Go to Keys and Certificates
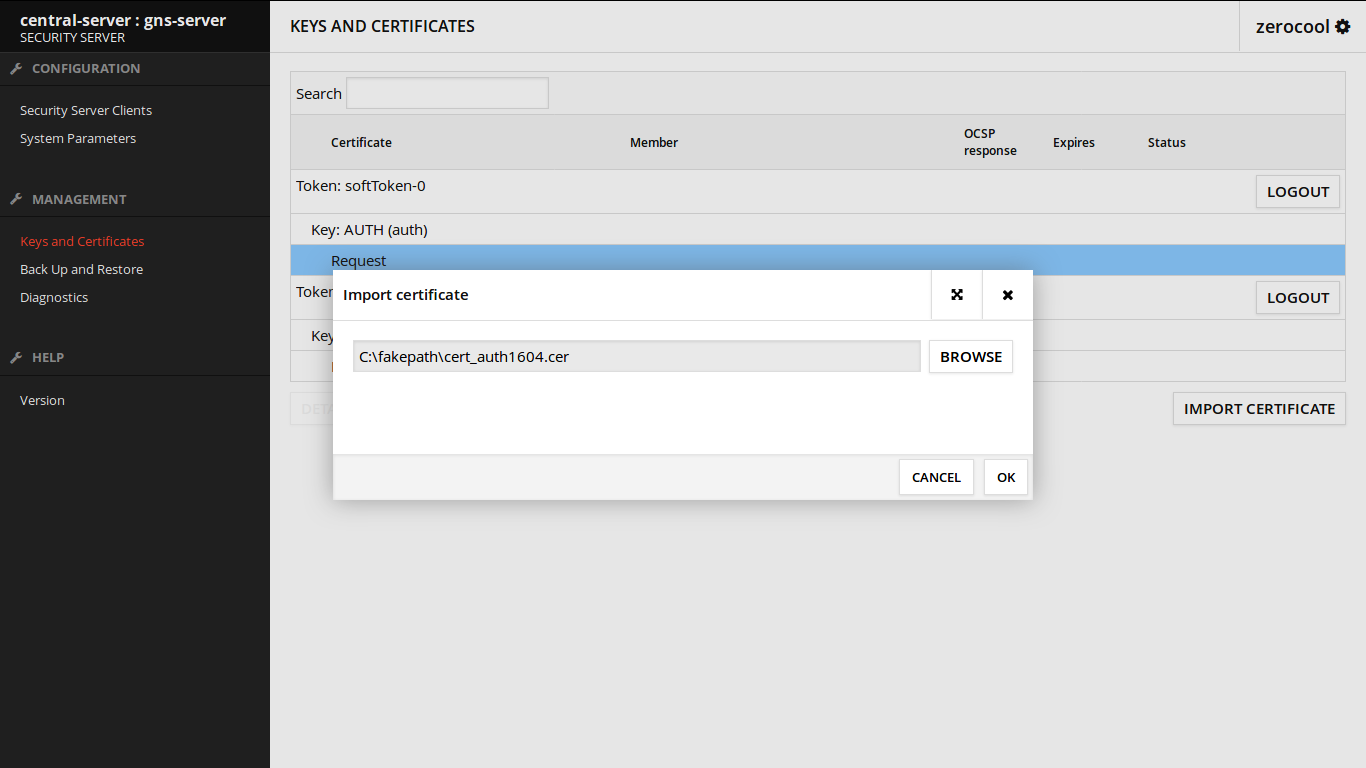 (x=82, y=242)
